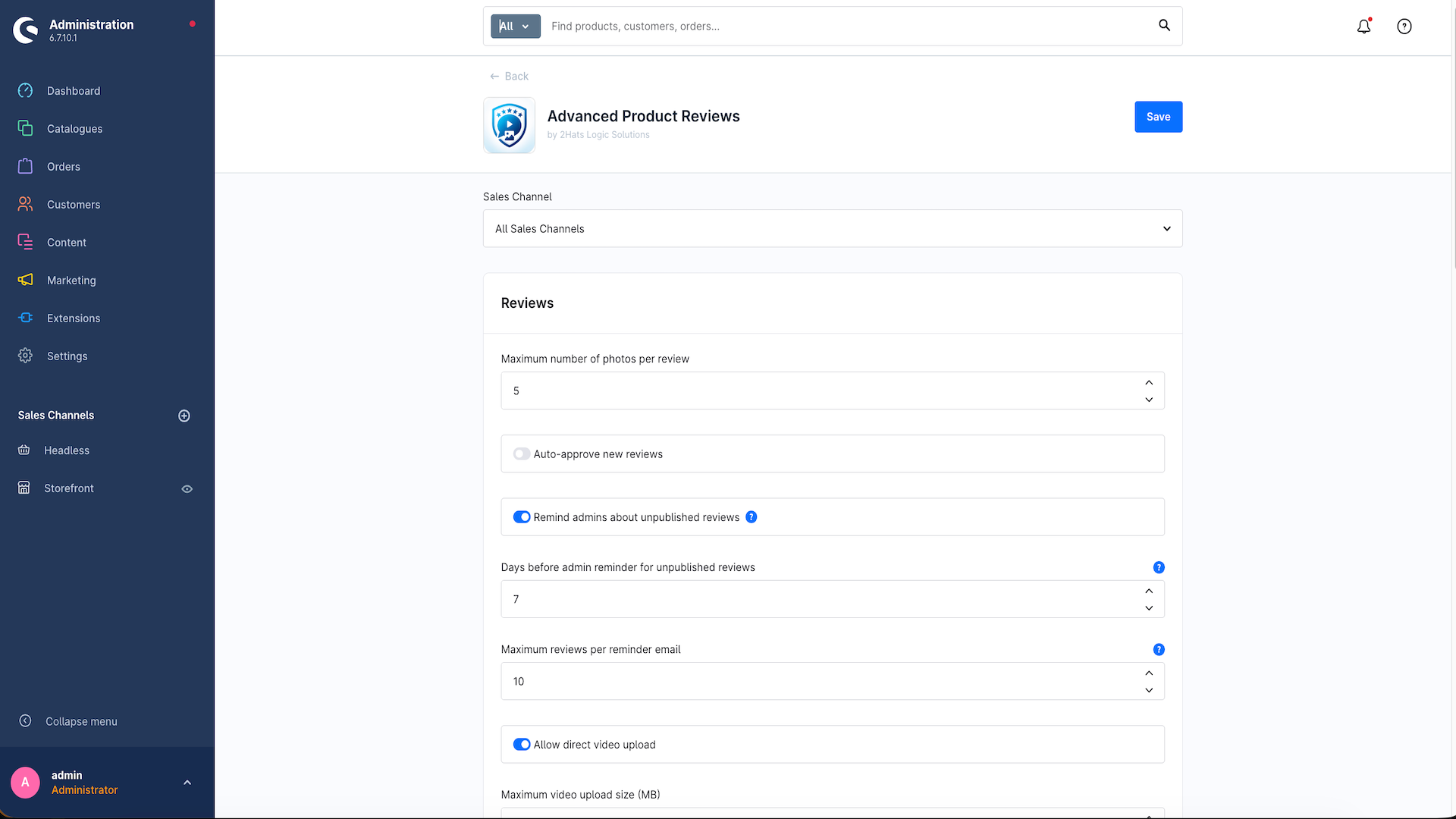The height and width of the screenshot is (819, 1456).
Task: Increase maximum photos per review
Action: pyautogui.click(x=1149, y=382)
